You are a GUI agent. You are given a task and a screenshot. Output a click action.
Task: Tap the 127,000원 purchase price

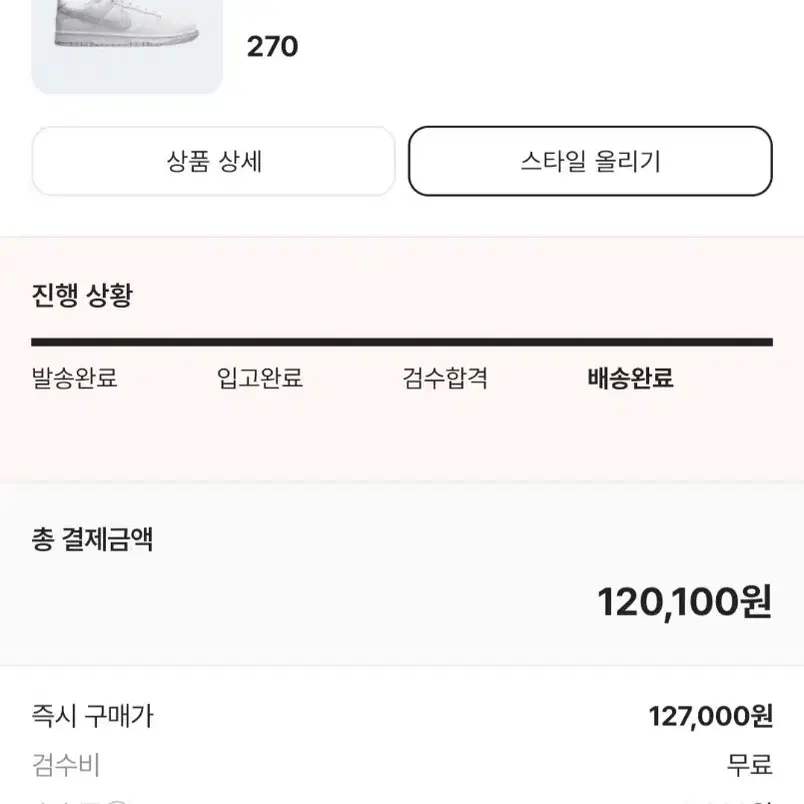711,716
